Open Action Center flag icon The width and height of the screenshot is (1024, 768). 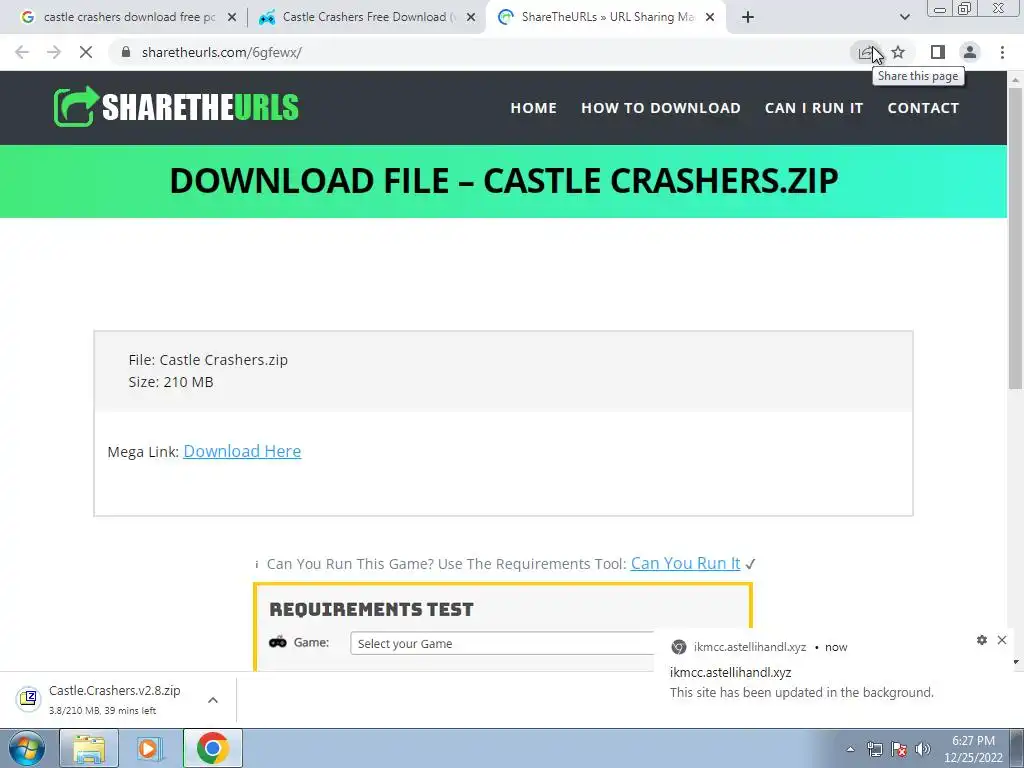[x=899, y=749]
